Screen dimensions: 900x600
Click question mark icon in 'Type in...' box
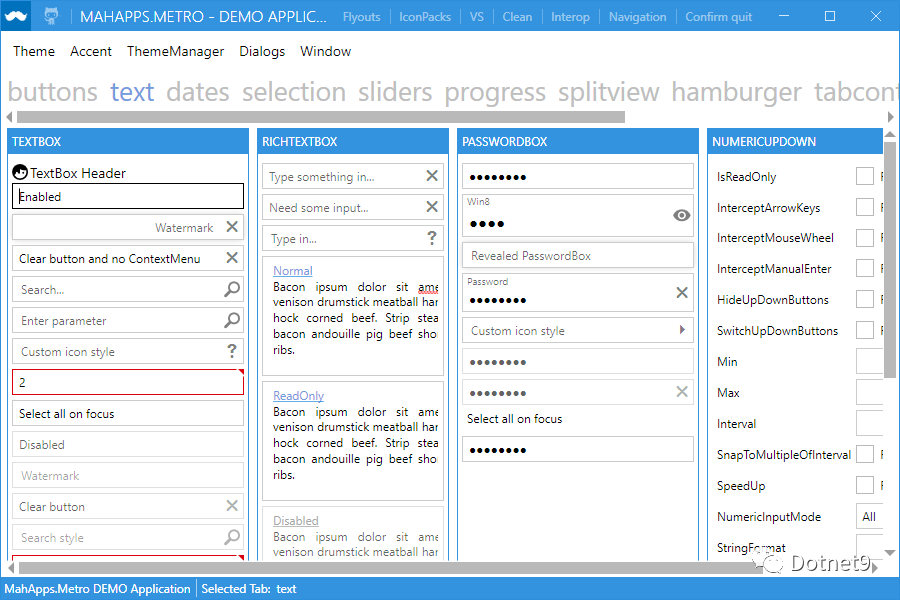432,238
